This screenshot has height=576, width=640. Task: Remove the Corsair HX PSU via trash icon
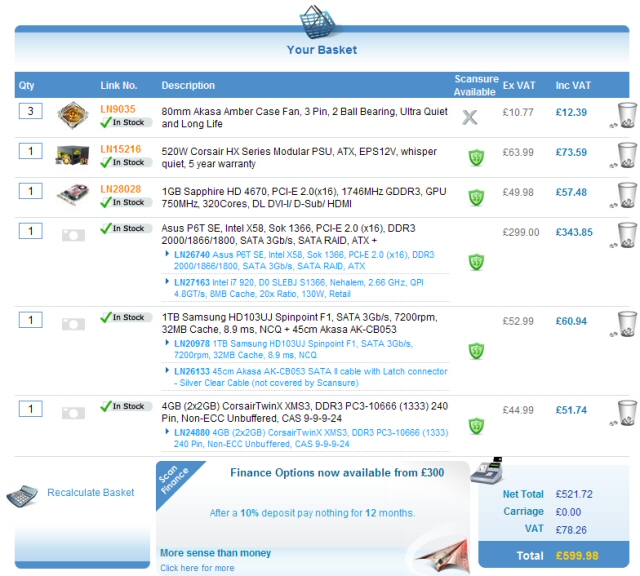(626, 155)
